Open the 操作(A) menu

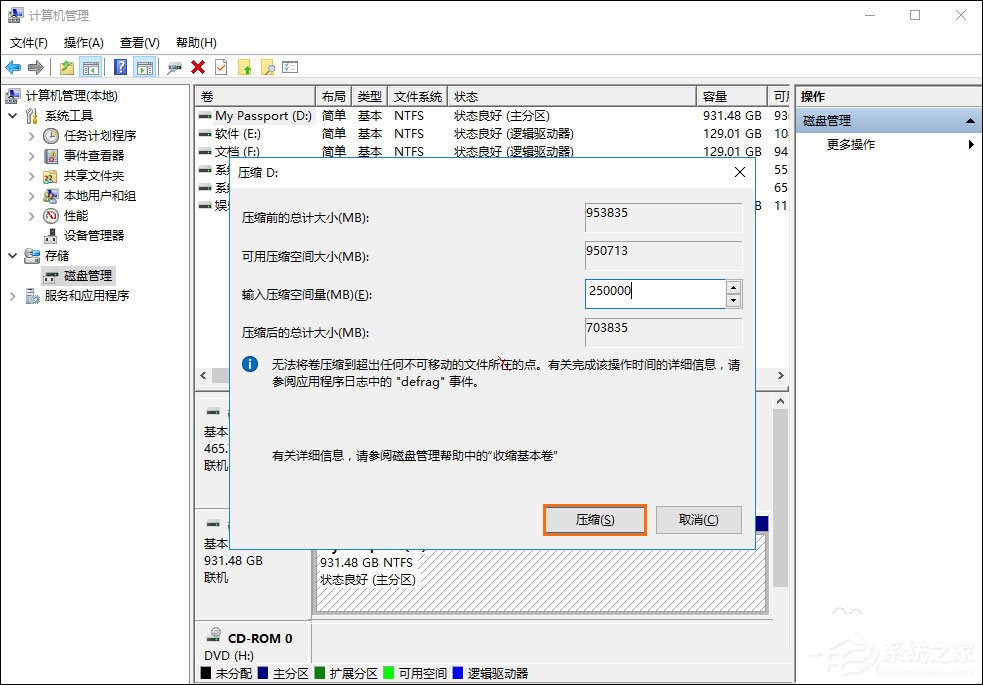[82, 42]
